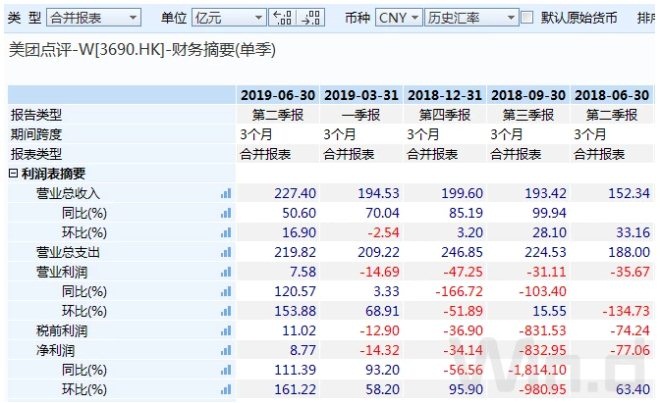Open chart icon for 营业总支出 row
The image size is (660, 403).
(x=226, y=252)
